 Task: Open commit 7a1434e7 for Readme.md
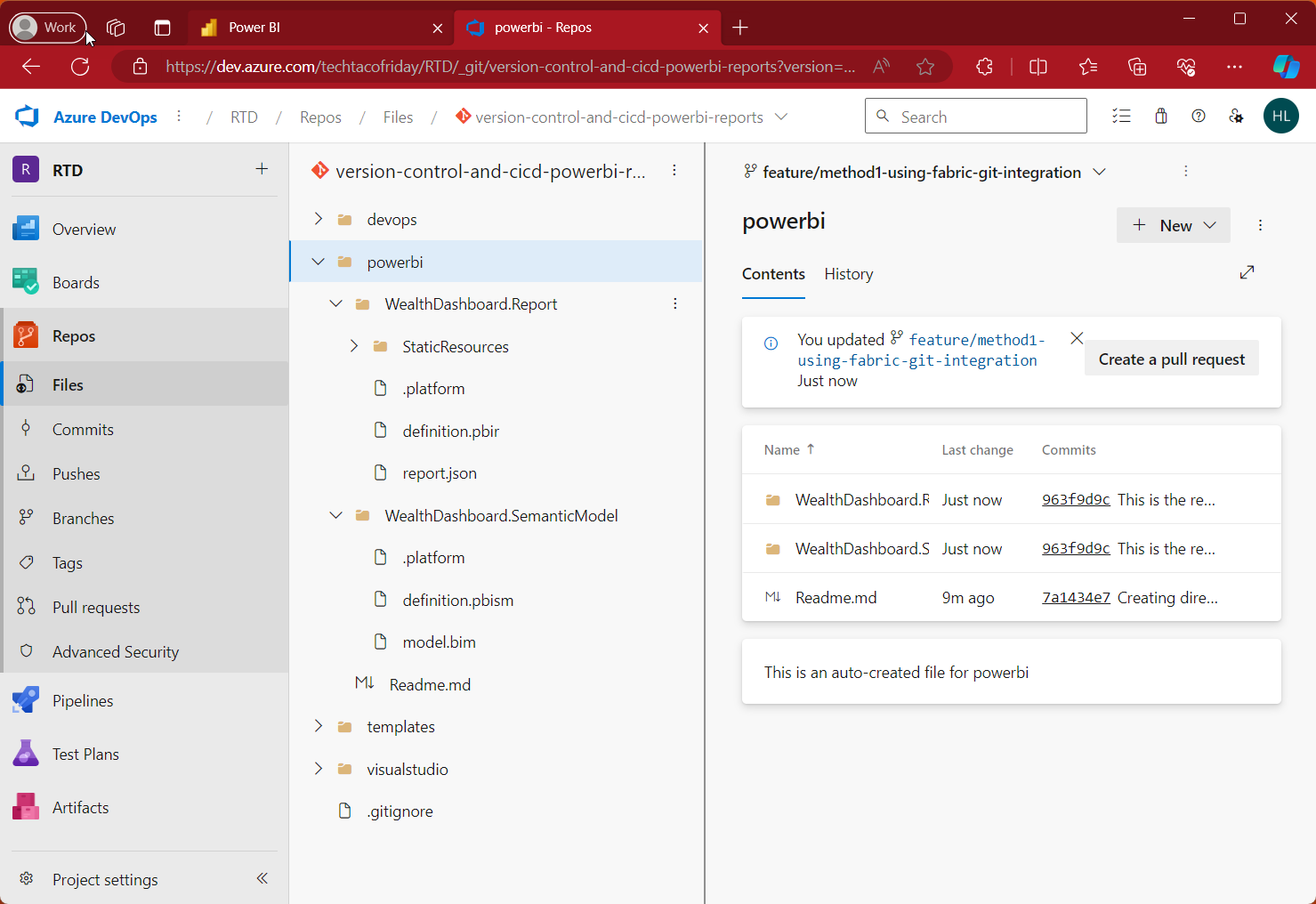click(x=1075, y=597)
